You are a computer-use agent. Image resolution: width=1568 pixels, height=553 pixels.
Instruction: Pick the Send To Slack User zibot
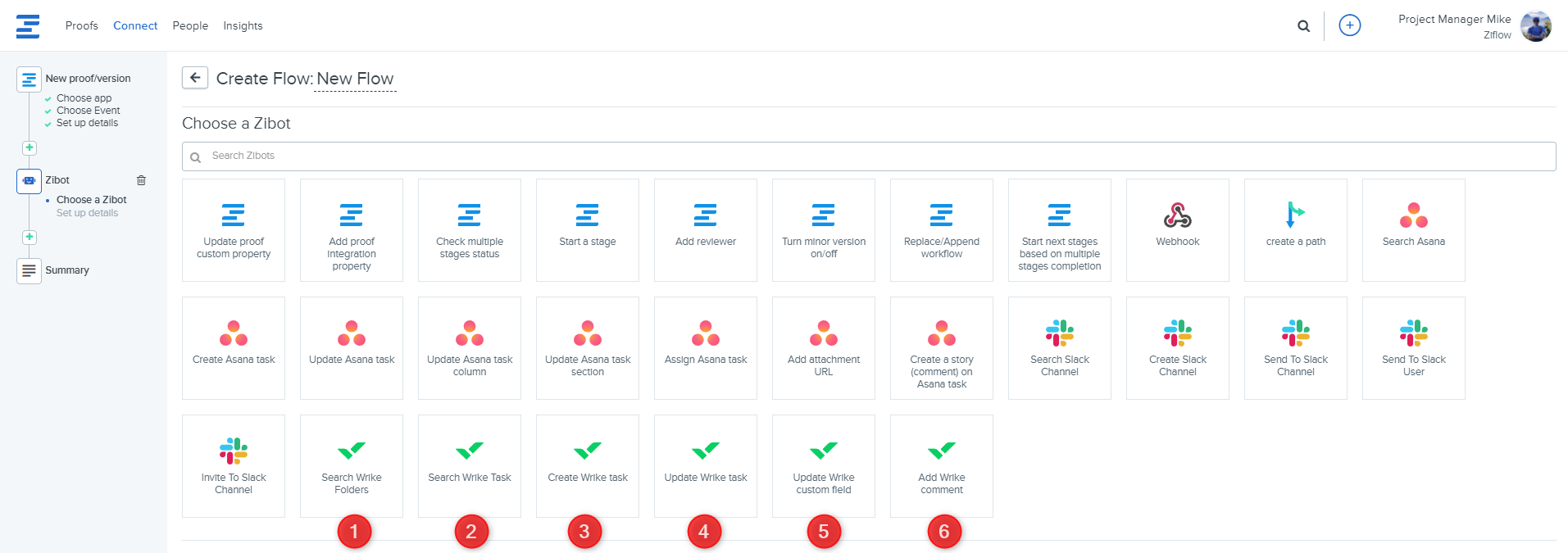(1413, 347)
